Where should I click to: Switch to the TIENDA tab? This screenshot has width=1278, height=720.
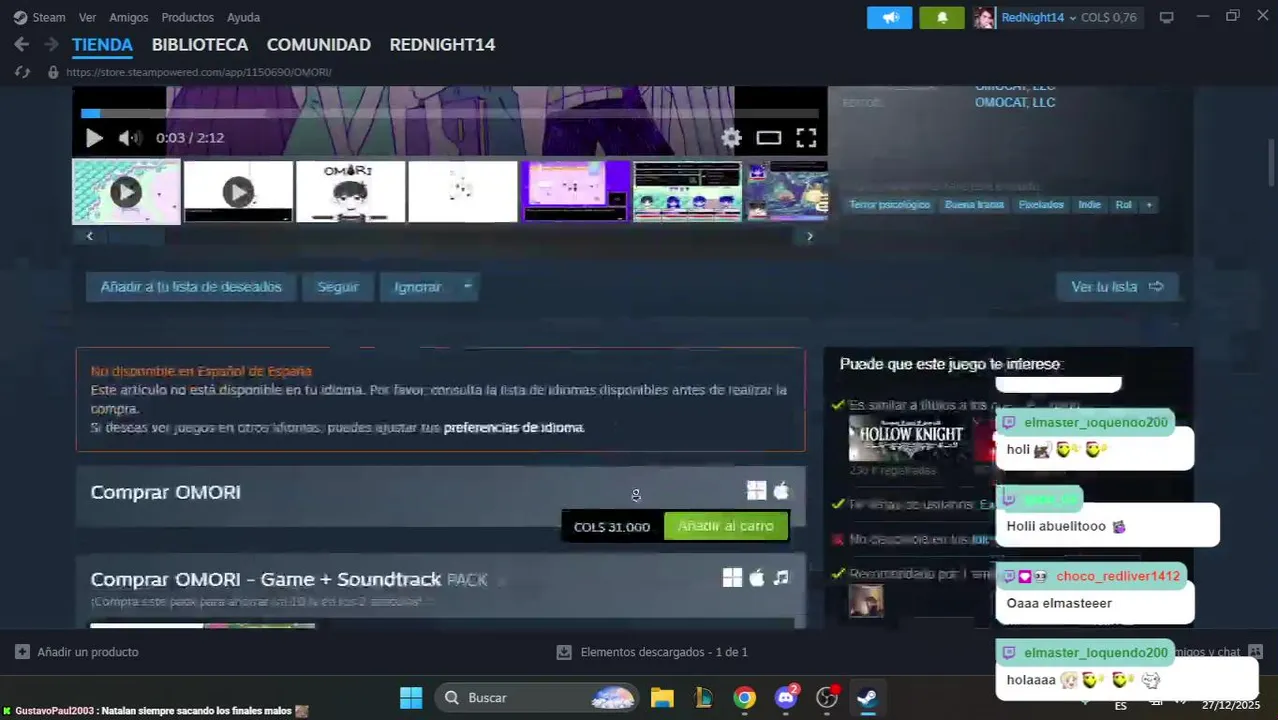[102, 45]
